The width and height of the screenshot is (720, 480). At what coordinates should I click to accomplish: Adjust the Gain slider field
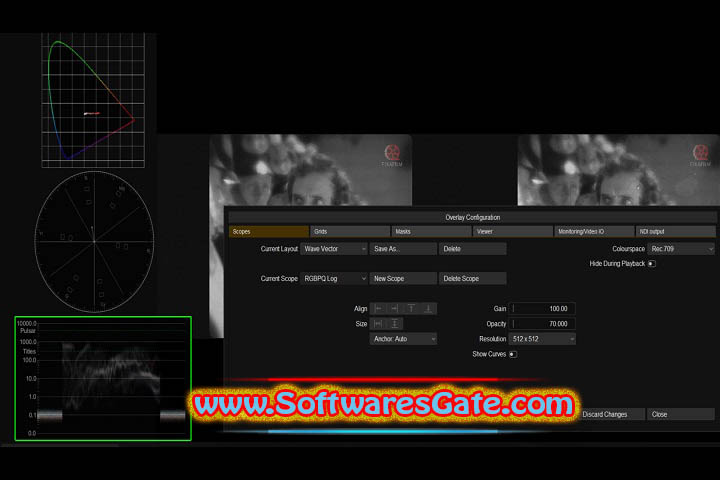pos(542,309)
